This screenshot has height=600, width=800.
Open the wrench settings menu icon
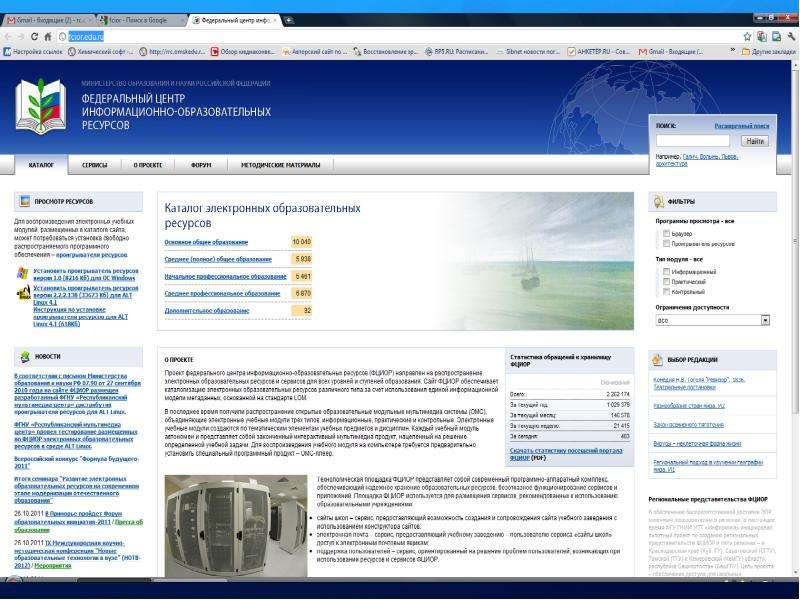click(792, 37)
